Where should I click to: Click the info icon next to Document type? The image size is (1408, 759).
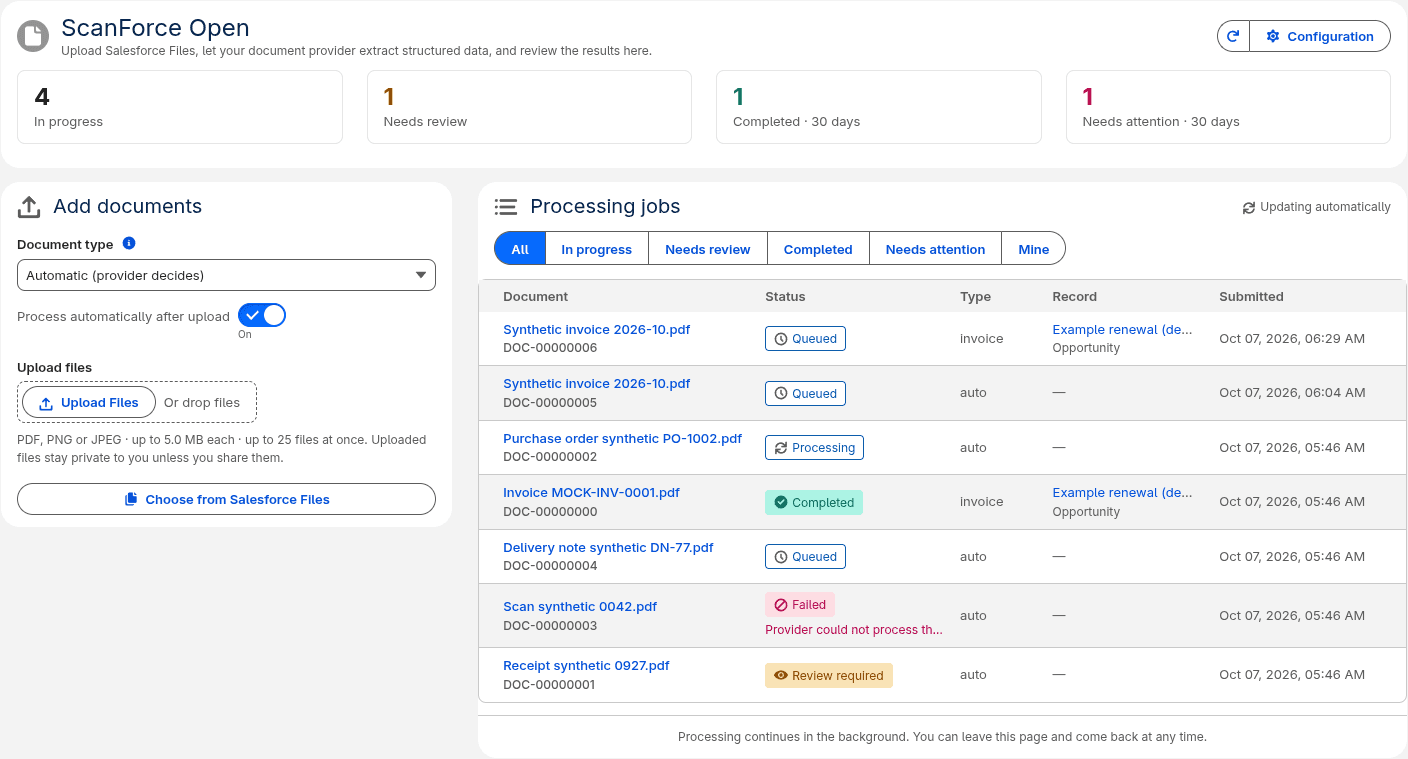tap(129, 243)
